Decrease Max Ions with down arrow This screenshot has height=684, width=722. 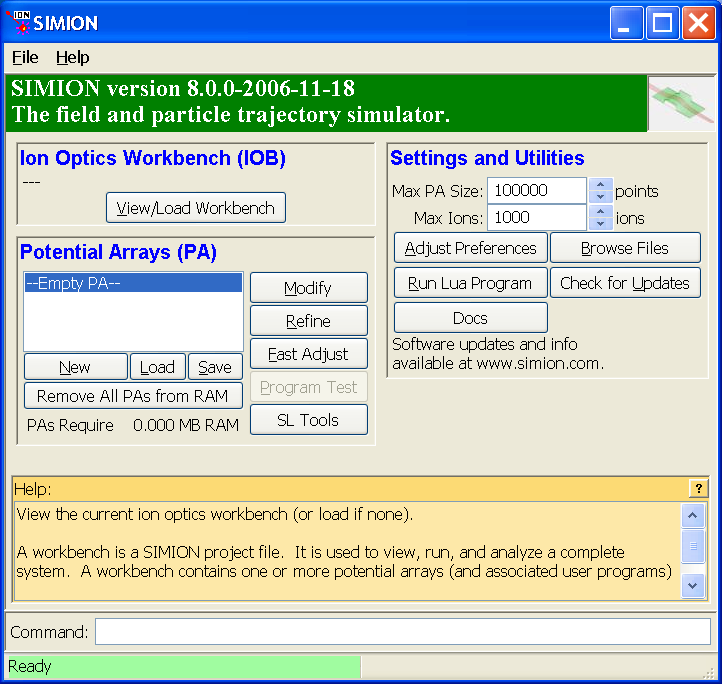600,224
